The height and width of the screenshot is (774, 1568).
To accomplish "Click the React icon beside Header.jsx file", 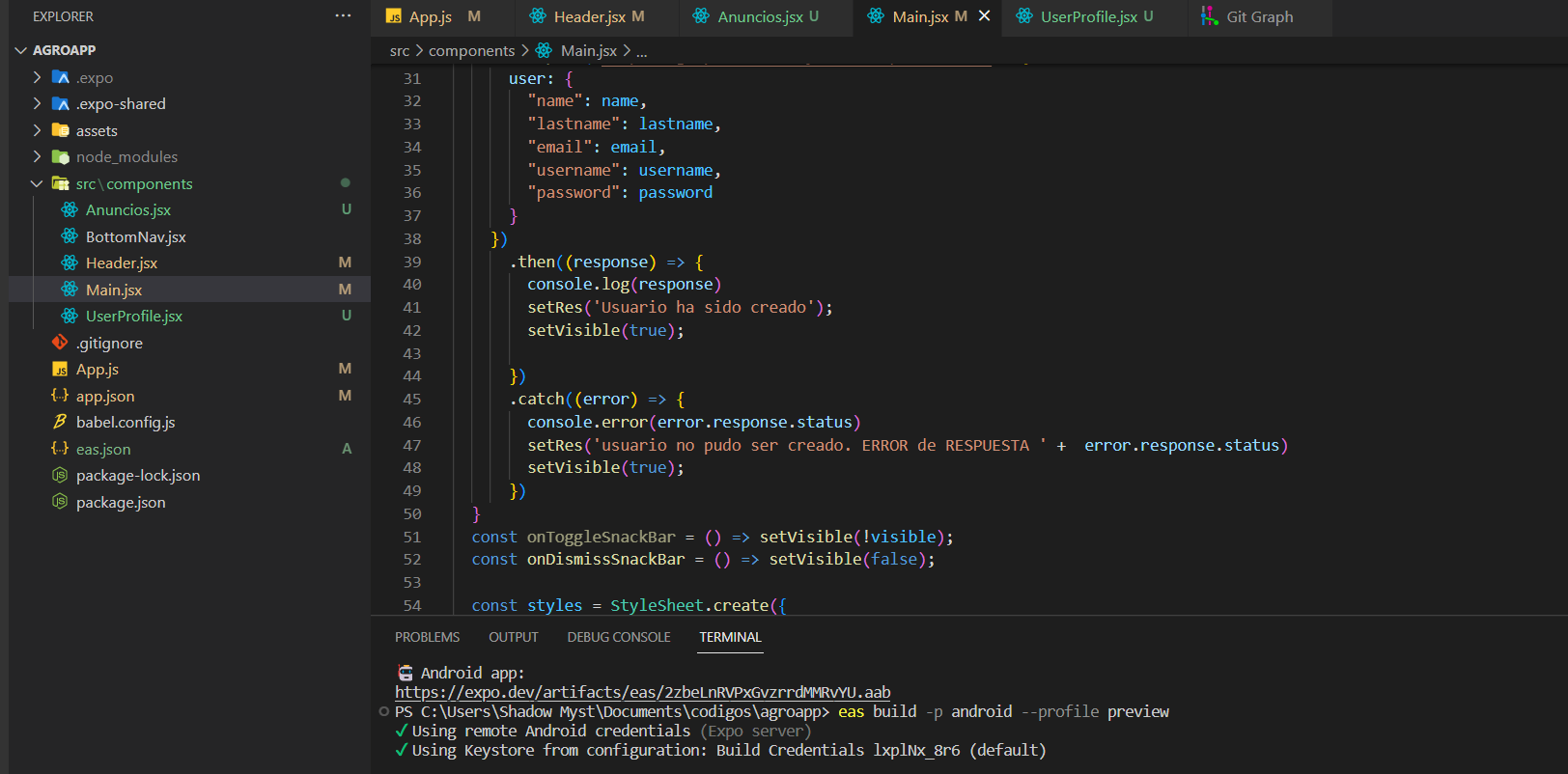I will [70, 263].
